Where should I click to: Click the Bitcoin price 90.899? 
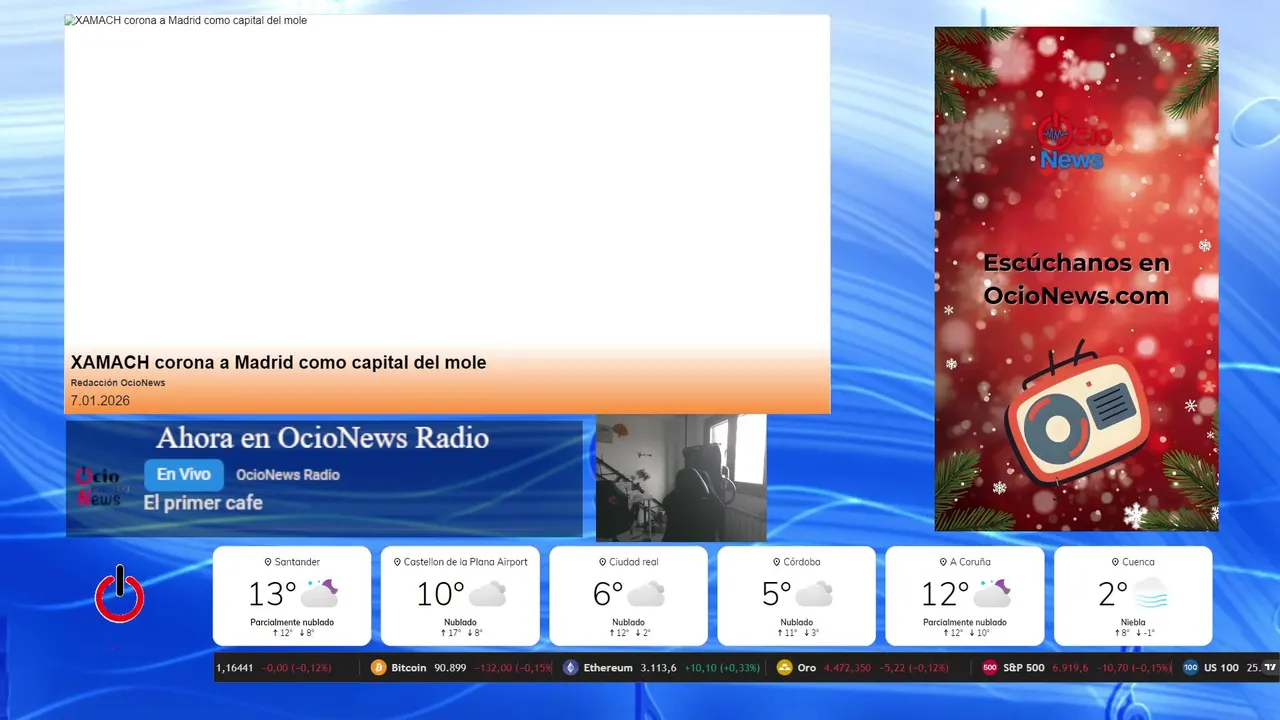click(x=450, y=667)
